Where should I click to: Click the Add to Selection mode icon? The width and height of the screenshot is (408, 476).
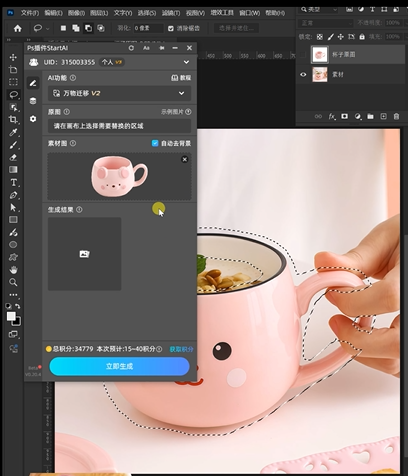coord(76,28)
